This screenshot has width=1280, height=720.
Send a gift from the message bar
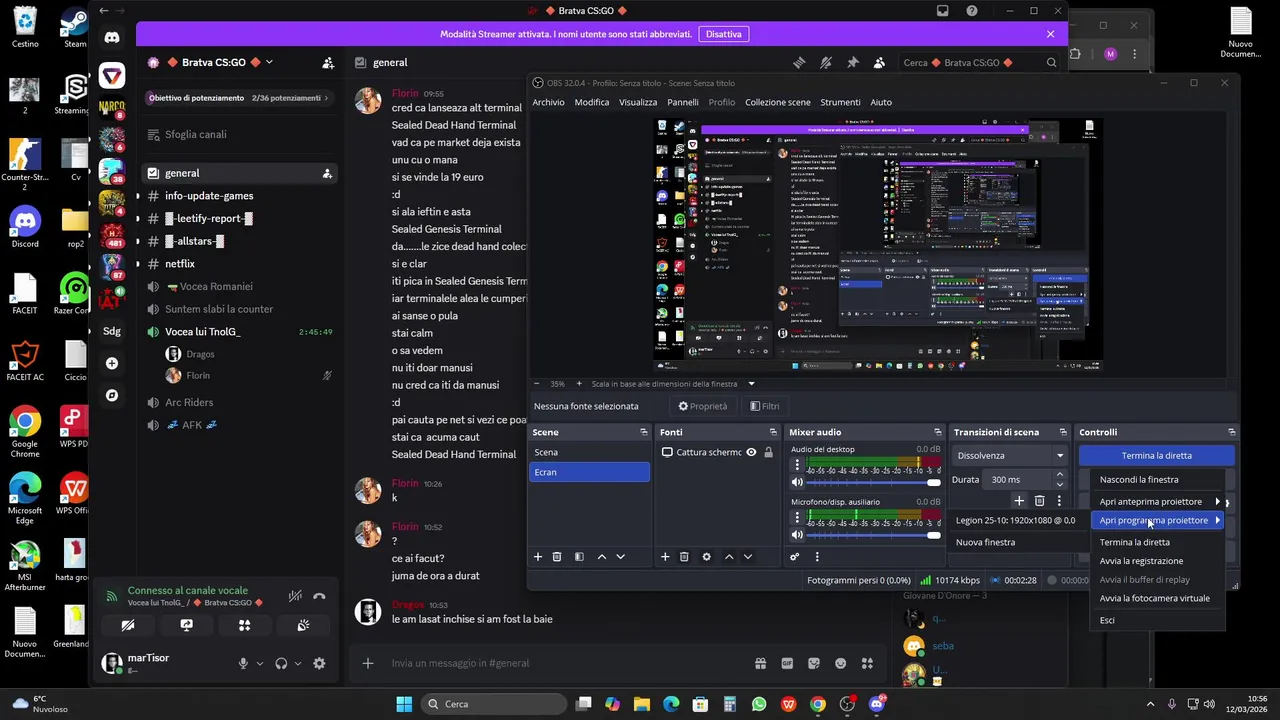(x=760, y=663)
